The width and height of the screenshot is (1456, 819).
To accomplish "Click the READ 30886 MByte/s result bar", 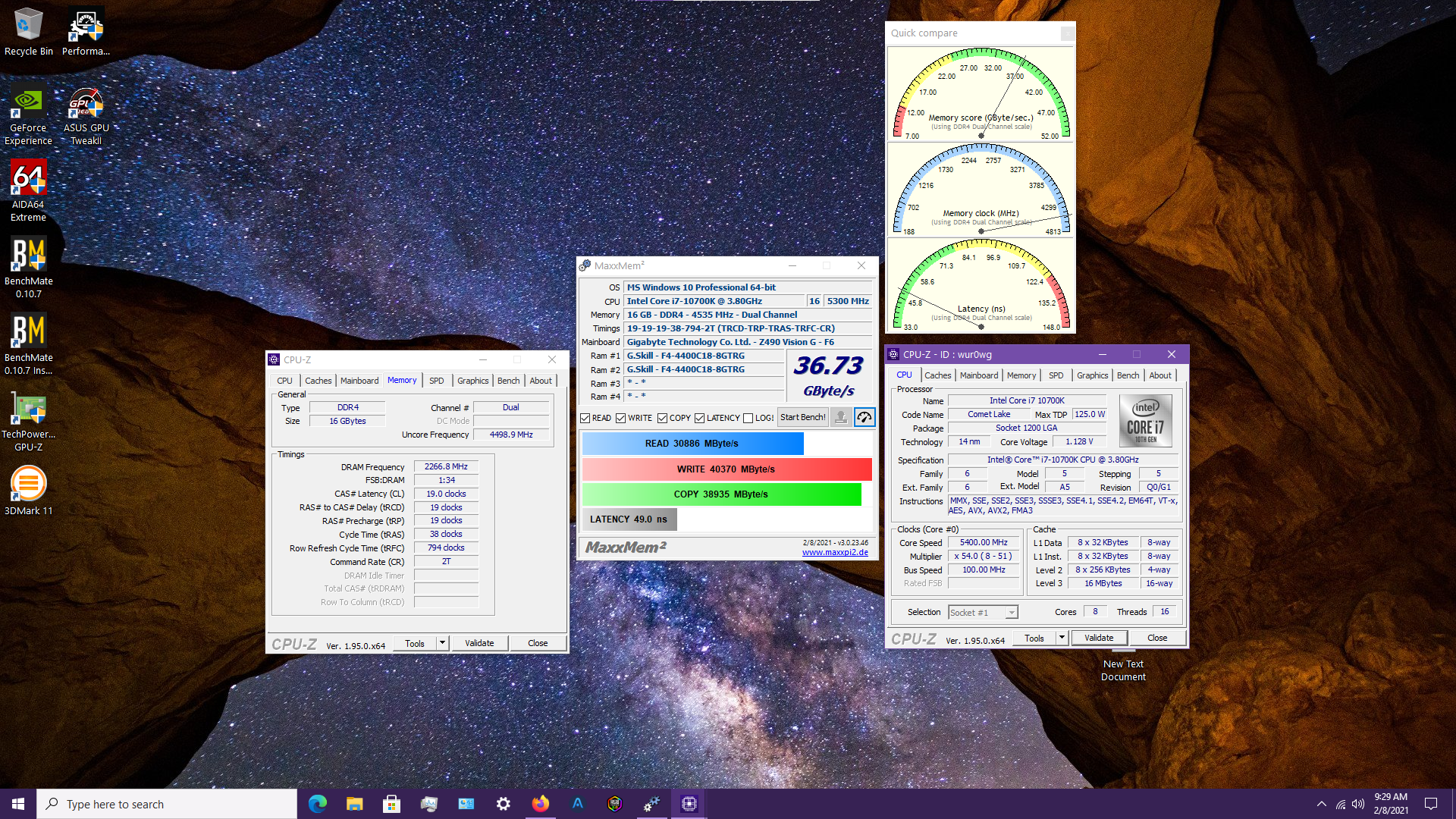I will pos(692,444).
